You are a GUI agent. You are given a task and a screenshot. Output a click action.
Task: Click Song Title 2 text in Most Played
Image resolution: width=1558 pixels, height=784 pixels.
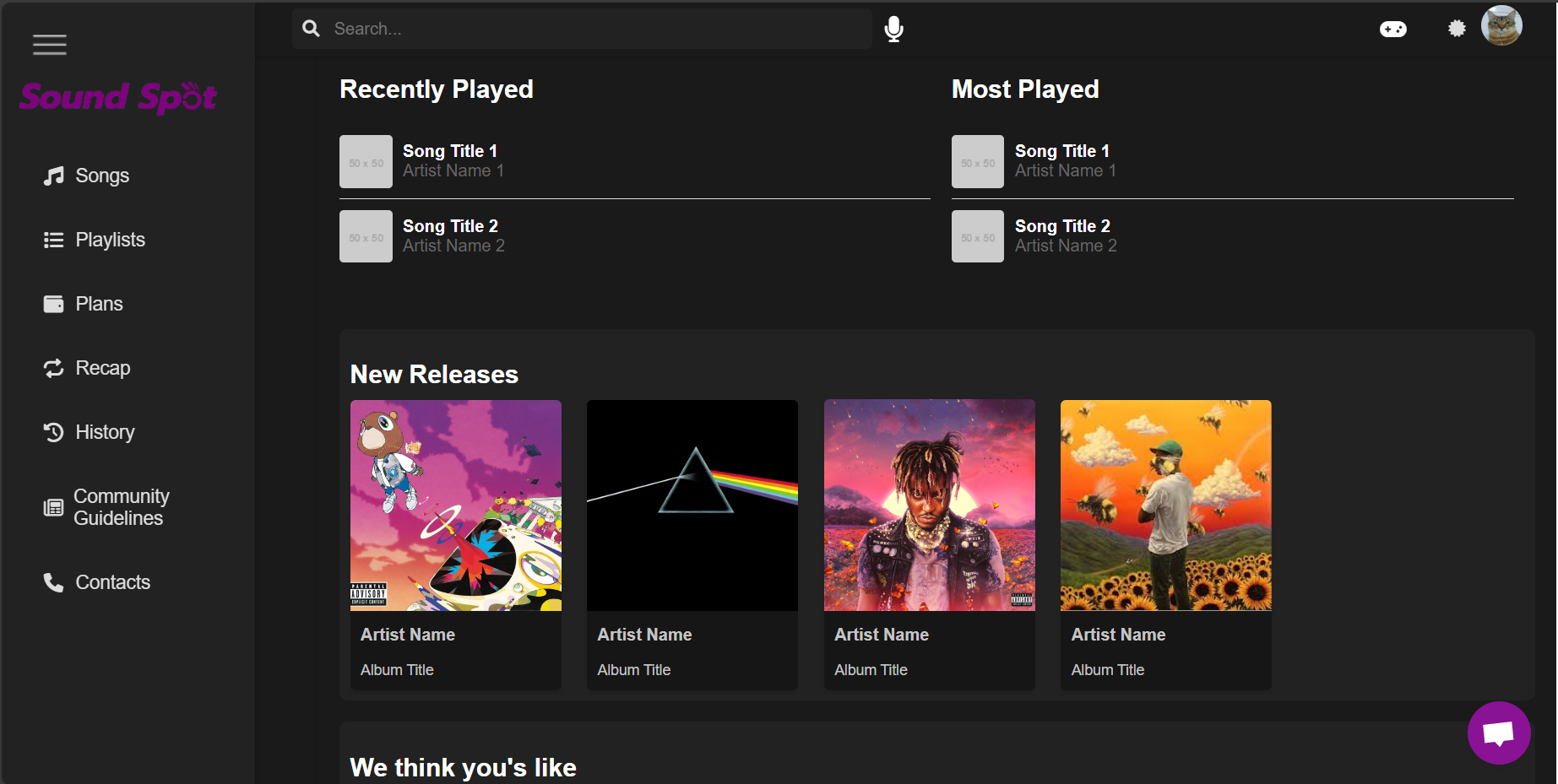pos(1062,226)
